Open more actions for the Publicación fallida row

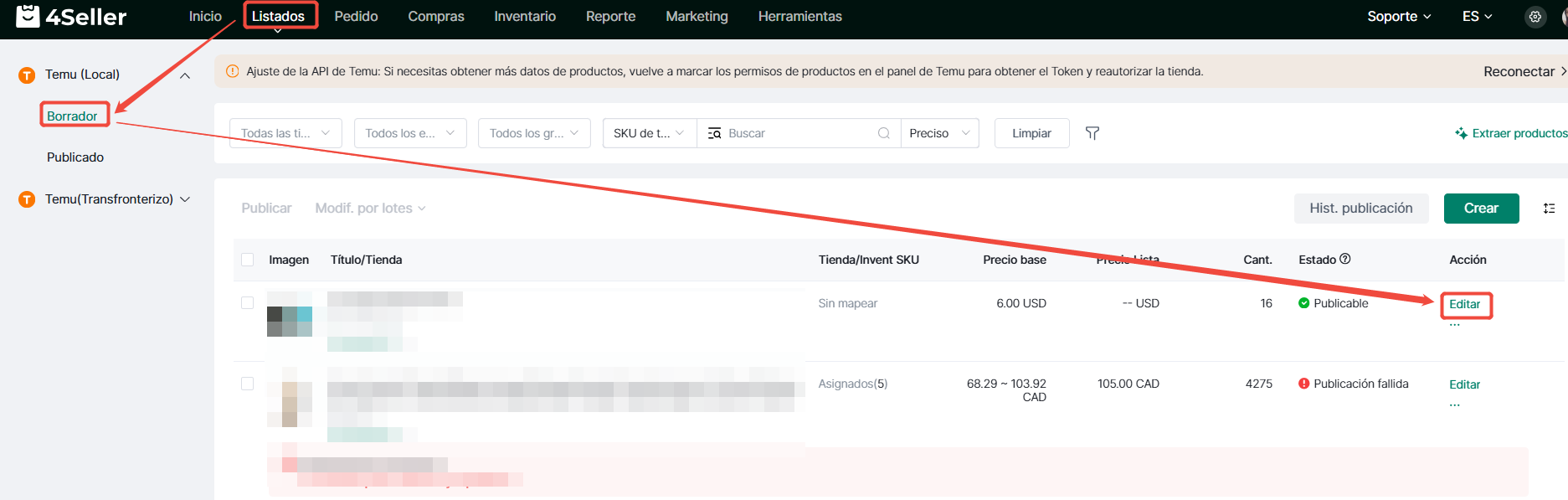(x=1455, y=405)
